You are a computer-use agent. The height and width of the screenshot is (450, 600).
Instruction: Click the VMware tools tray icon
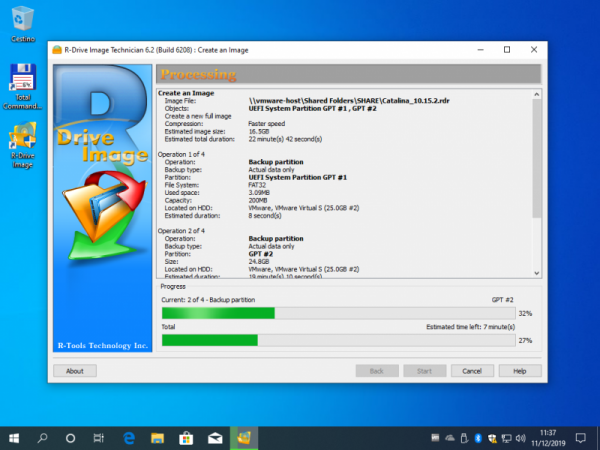(435, 438)
